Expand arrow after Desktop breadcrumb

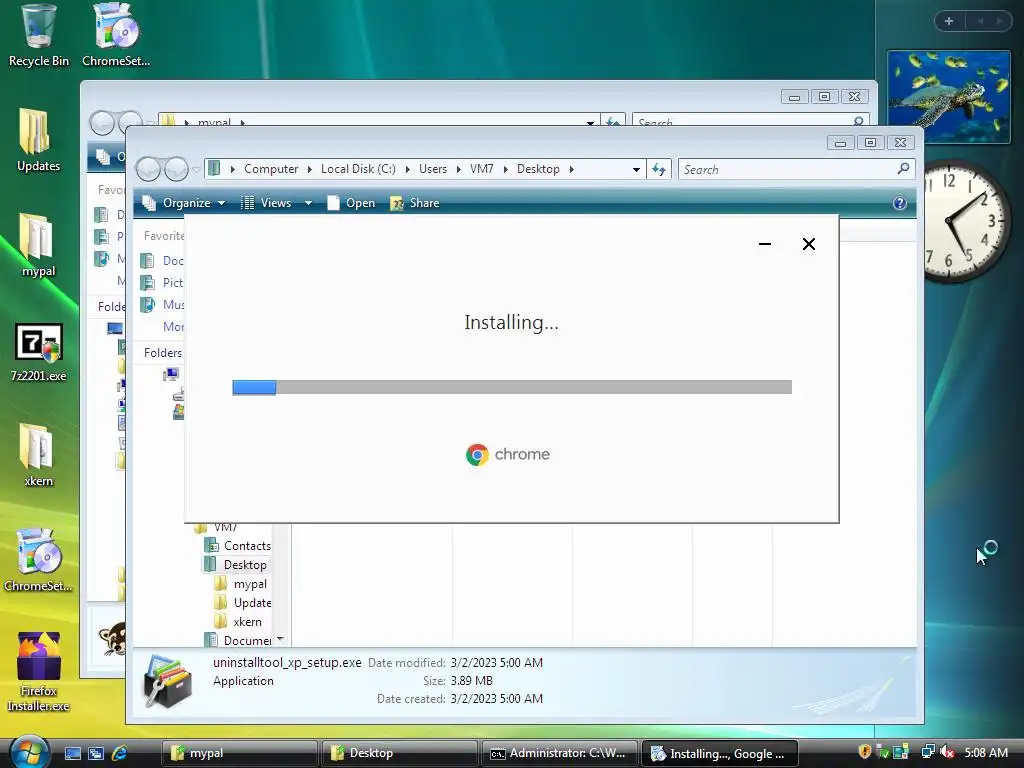pos(571,169)
